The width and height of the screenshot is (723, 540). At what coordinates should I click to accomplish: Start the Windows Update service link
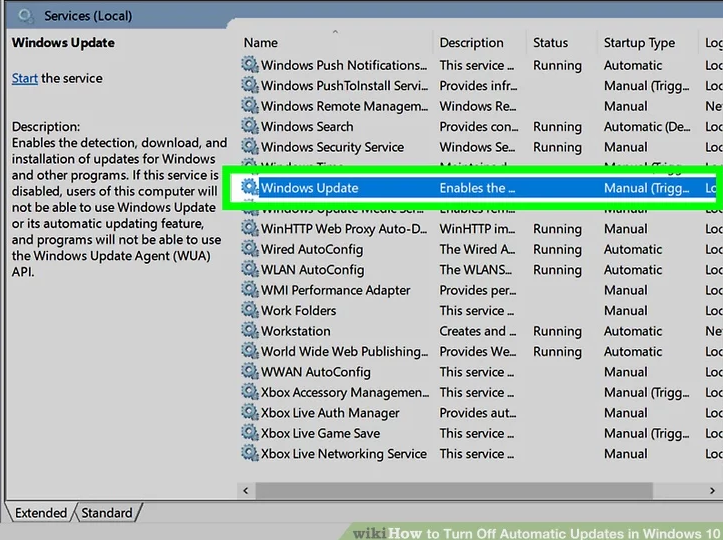[x=24, y=78]
